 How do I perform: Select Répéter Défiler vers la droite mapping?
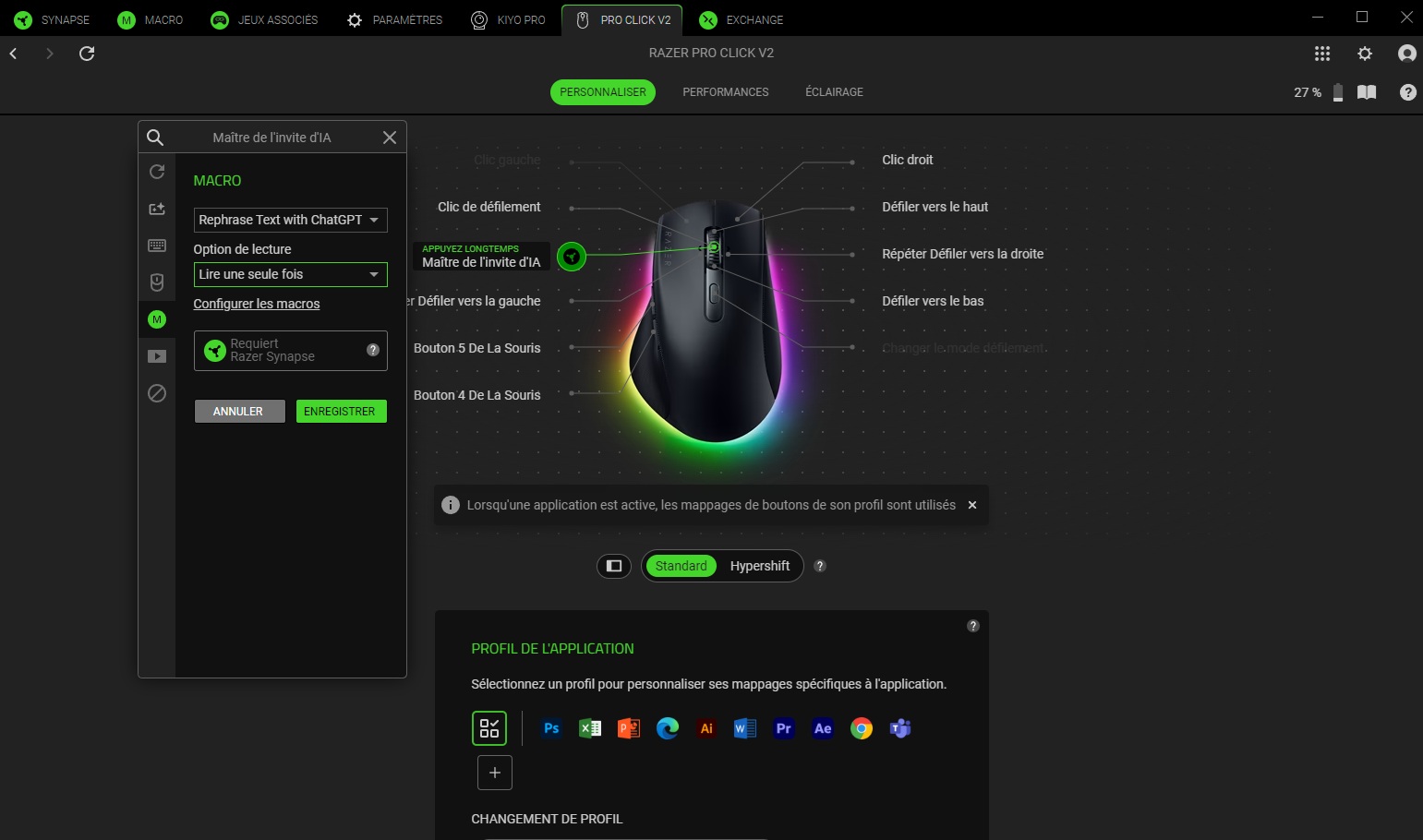962,254
